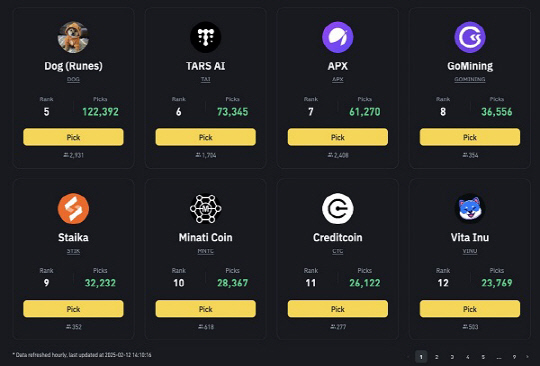
Task: Click the Dog (Runes) coin logo
Action: click(x=73, y=37)
